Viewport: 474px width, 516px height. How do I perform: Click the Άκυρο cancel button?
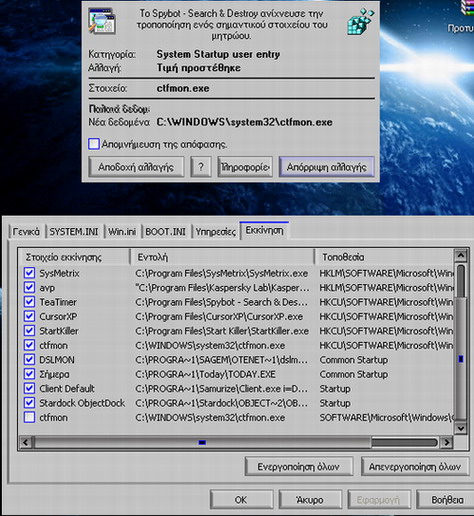[x=310, y=500]
